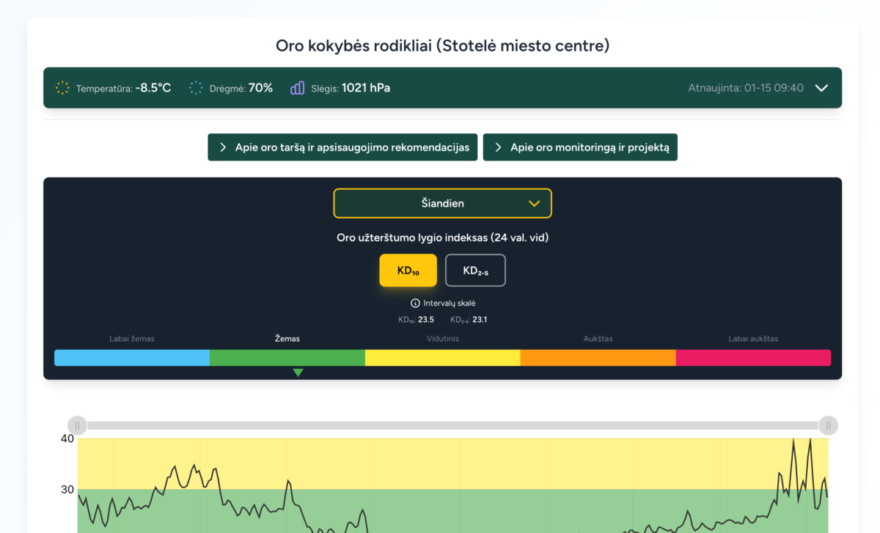Click the green triangle index marker

click(298, 373)
